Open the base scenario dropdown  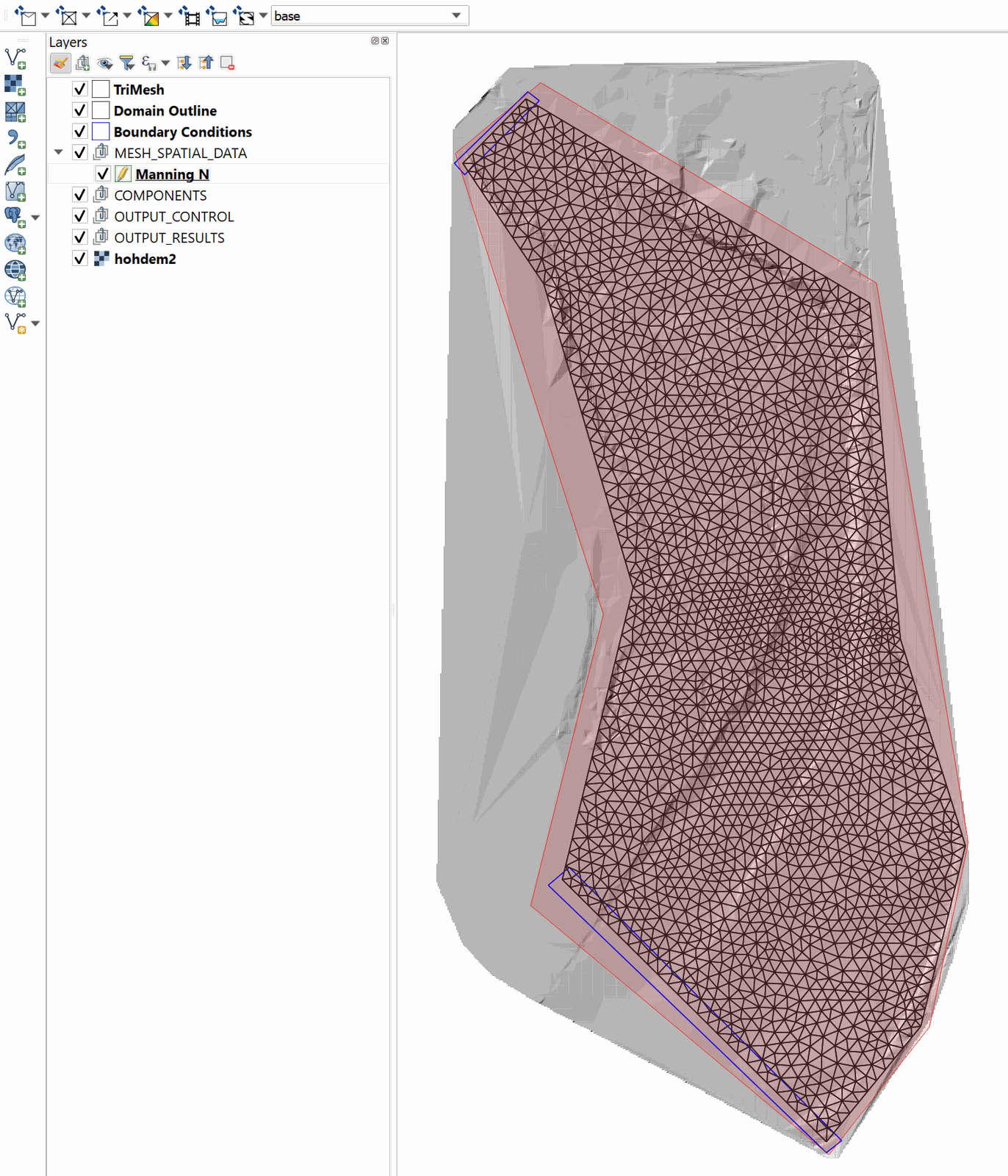click(456, 15)
